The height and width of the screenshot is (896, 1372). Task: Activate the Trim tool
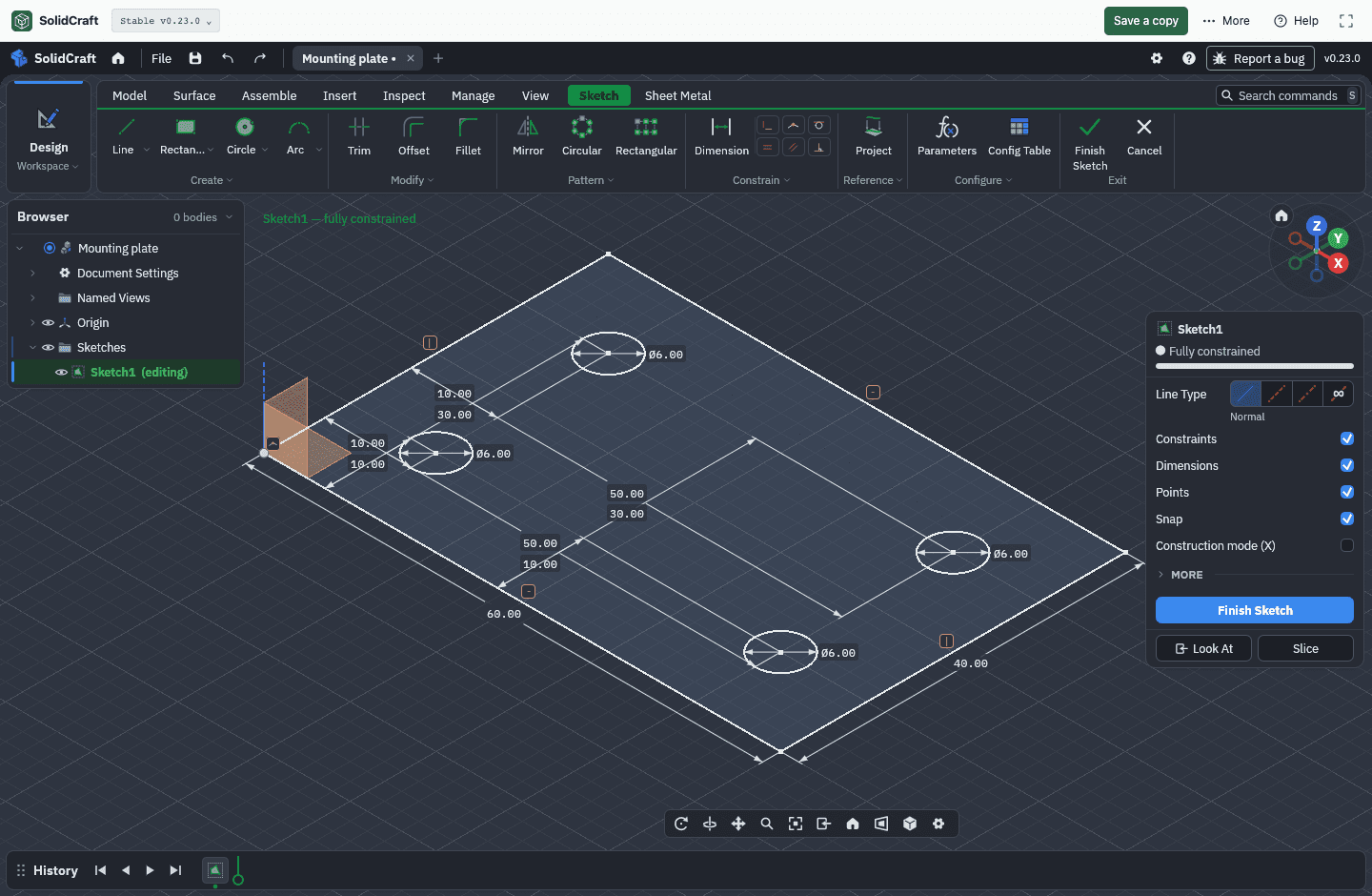359,135
